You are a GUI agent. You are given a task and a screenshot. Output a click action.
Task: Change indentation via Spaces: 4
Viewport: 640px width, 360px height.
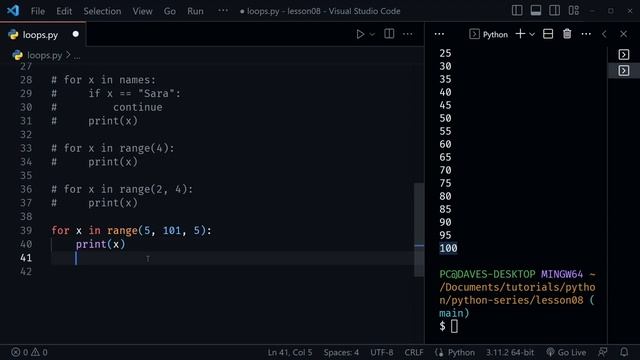click(x=341, y=352)
